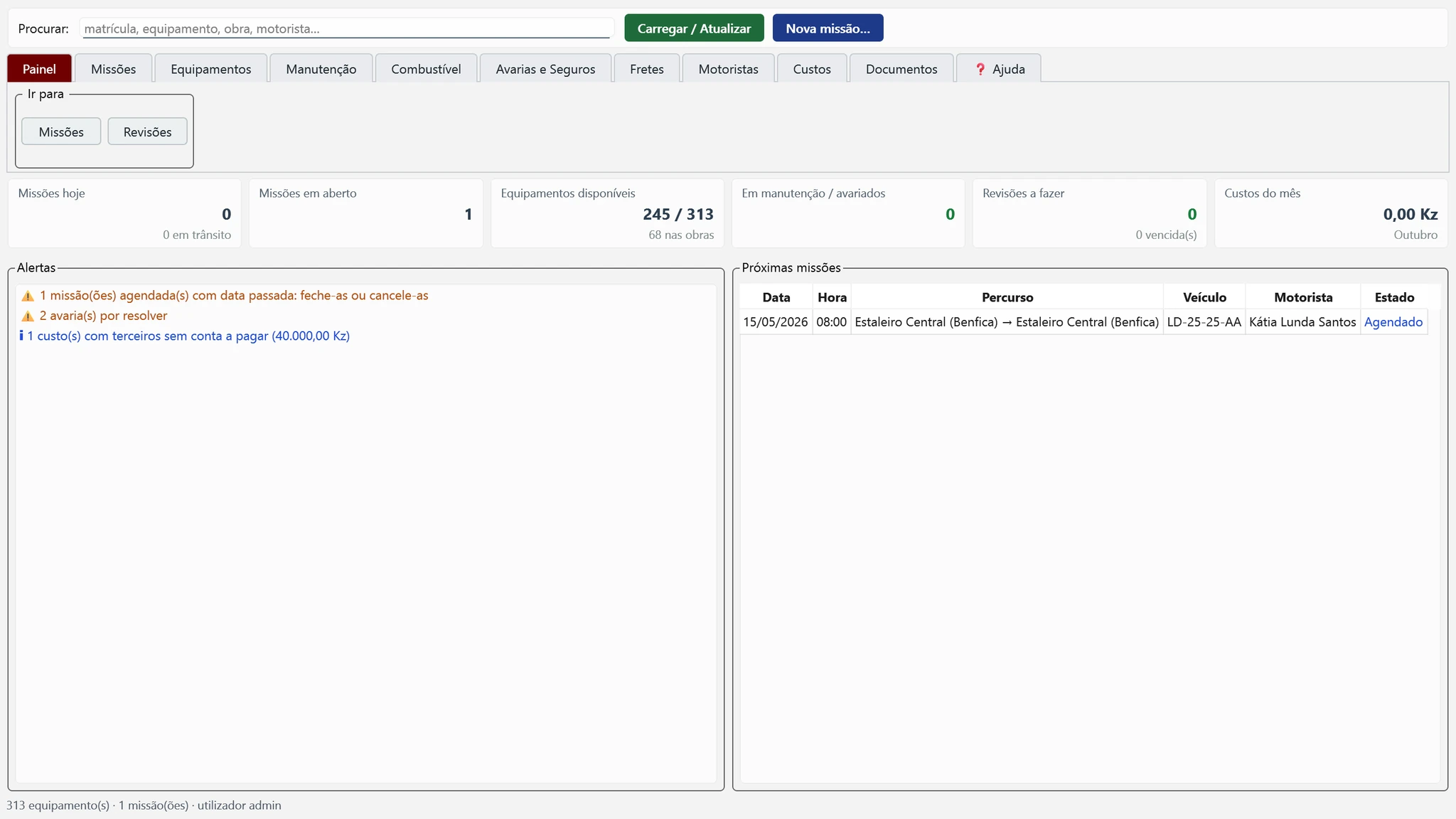Open the Missões em aberto card
Screen dimensions: 1456x819
coord(365,213)
